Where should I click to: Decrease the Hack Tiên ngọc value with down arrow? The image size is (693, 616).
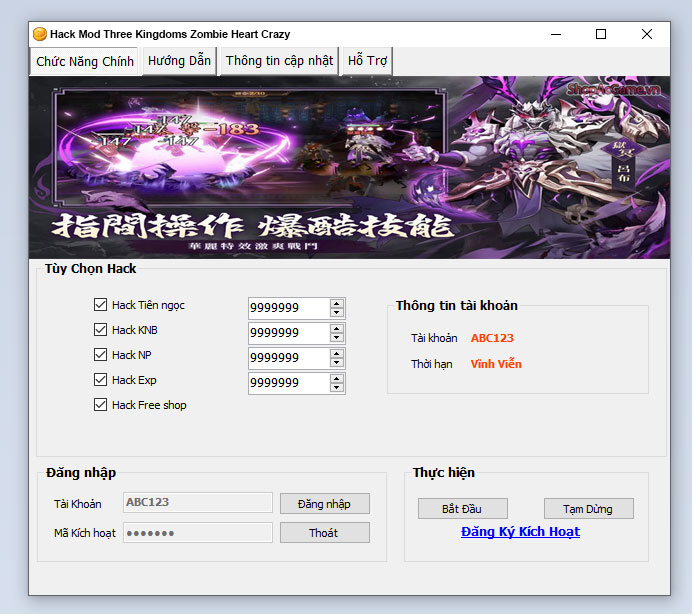click(x=337, y=312)
